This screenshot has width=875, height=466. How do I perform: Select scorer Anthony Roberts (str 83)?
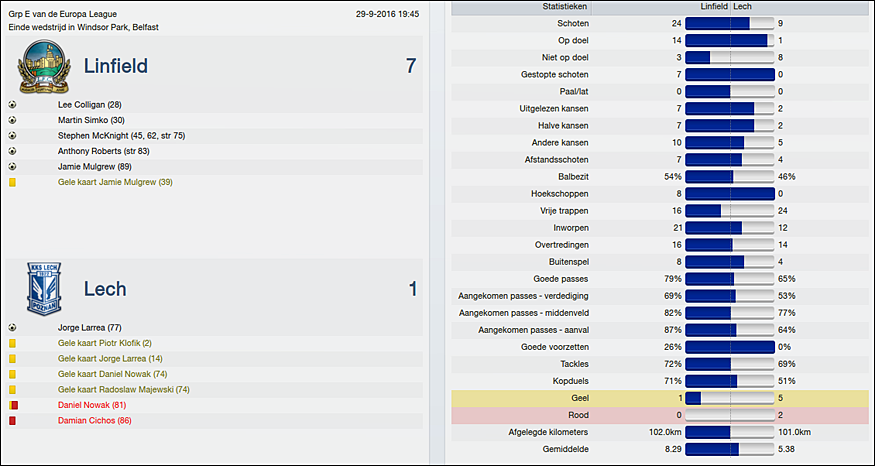(103, 151)
